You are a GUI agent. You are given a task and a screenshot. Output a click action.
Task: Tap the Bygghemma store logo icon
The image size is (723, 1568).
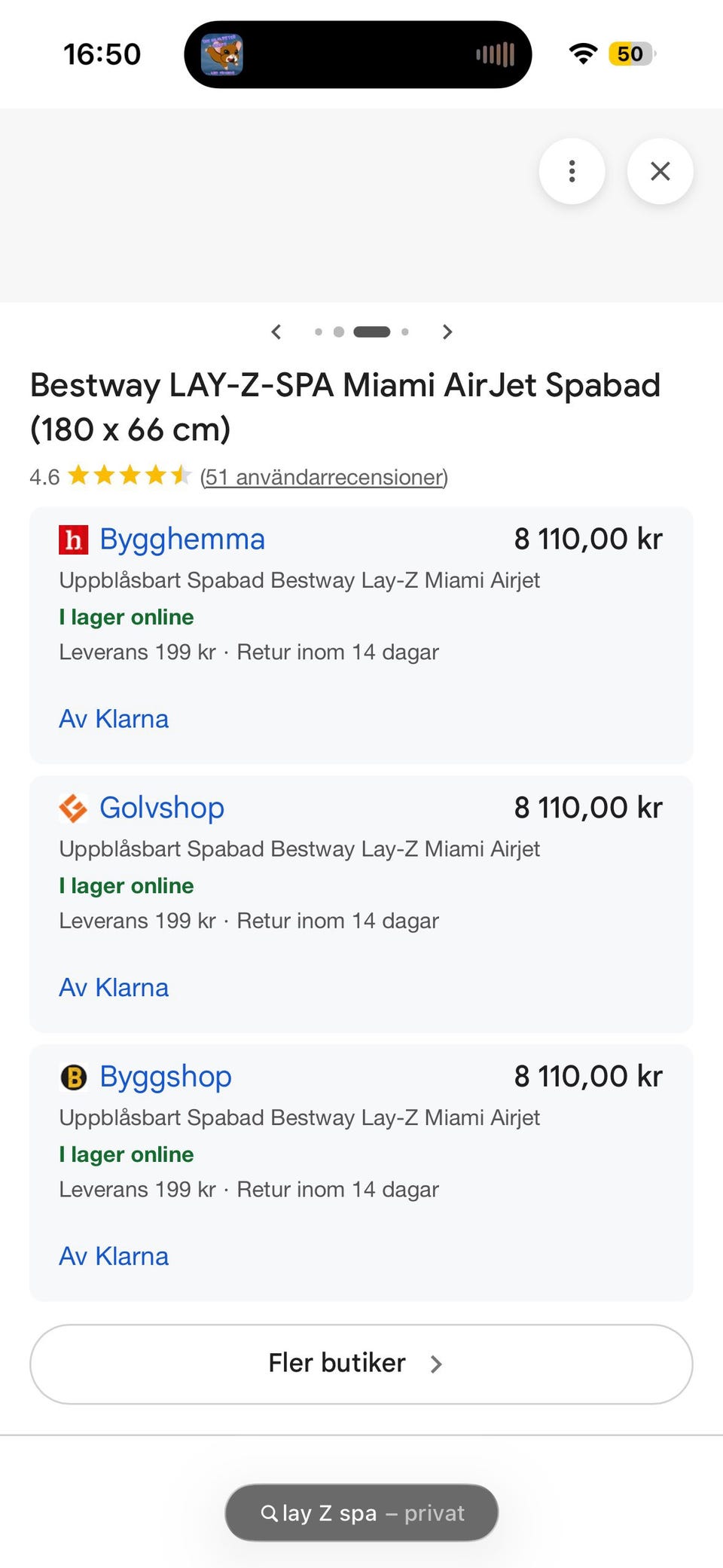(74, 539)
